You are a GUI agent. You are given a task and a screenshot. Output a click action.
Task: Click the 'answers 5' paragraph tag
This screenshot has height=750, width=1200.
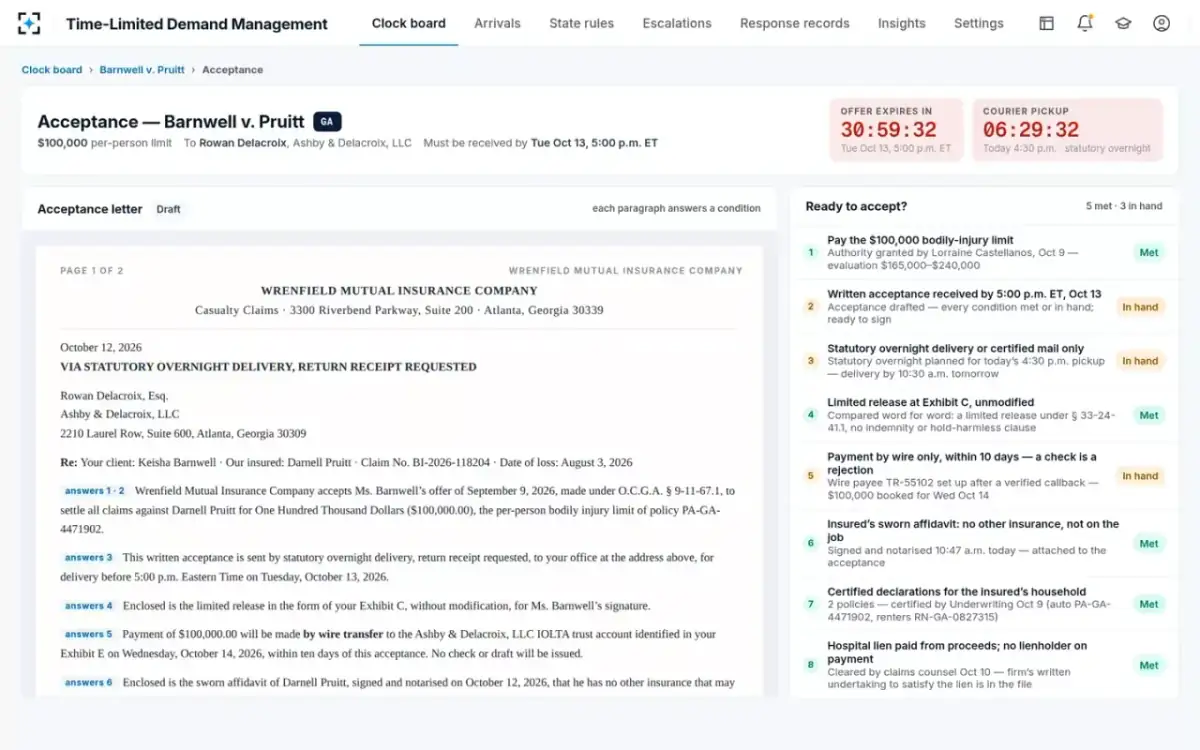(x=88, y=634)
